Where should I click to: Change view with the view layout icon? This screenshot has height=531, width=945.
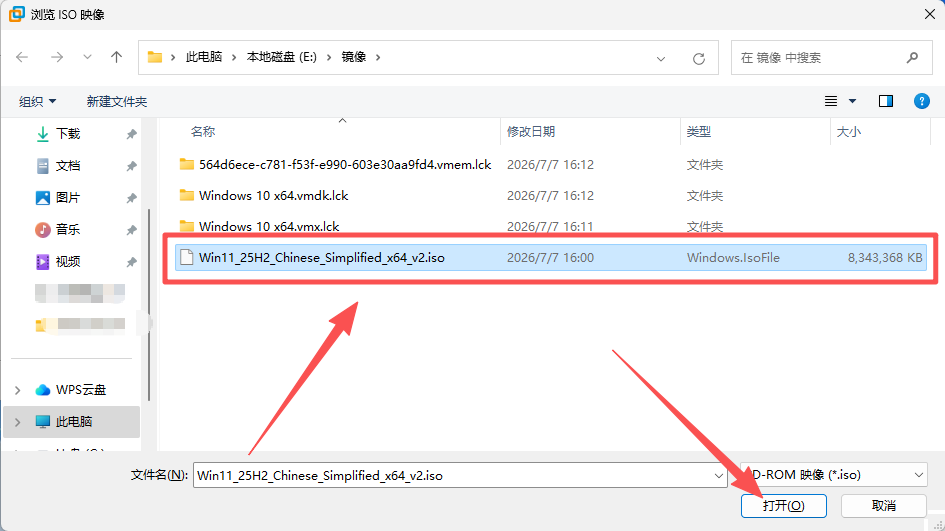pyautogui.click(x=830, y=101)
